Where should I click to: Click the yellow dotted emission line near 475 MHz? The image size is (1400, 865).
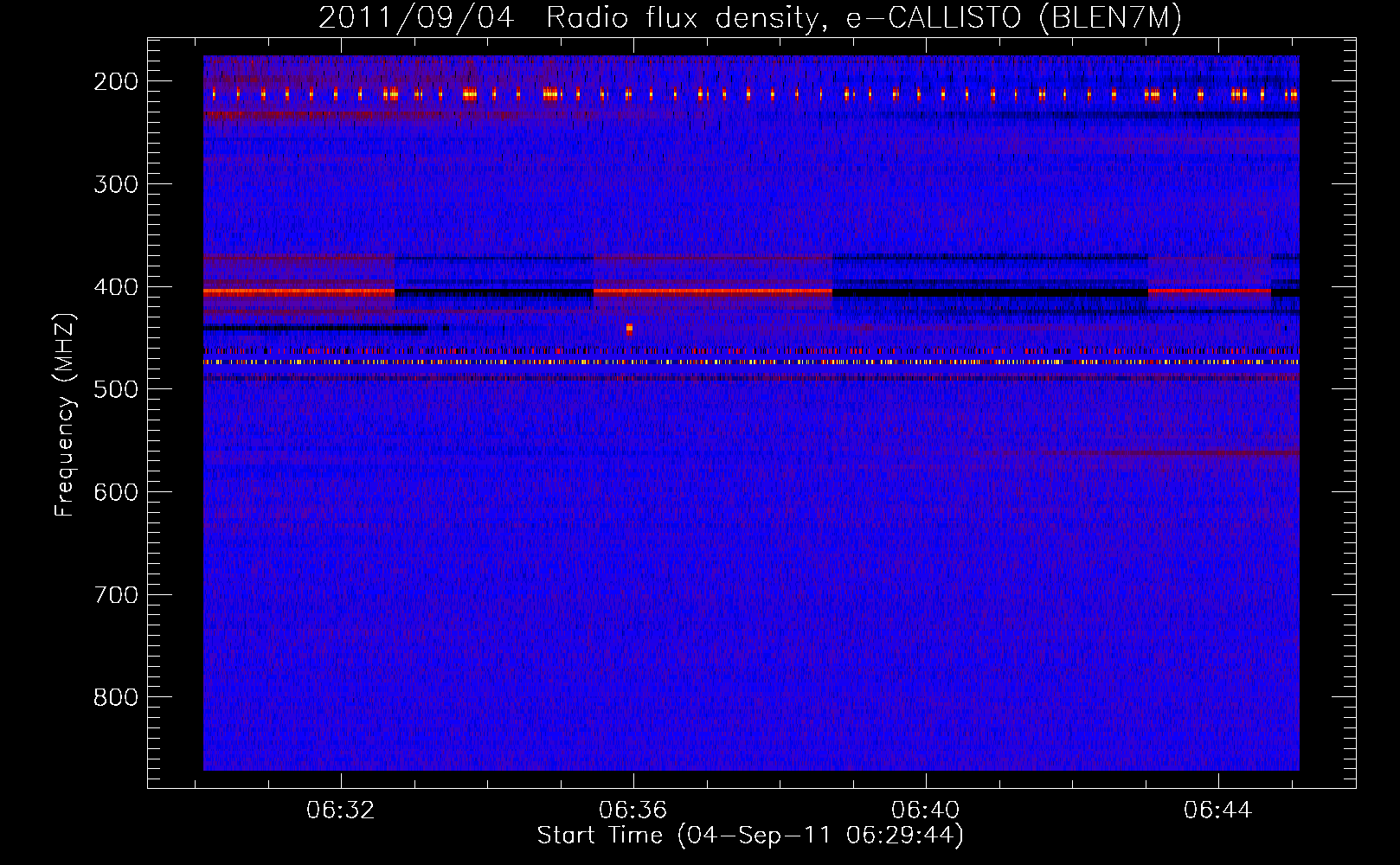[x=751, y=362]
